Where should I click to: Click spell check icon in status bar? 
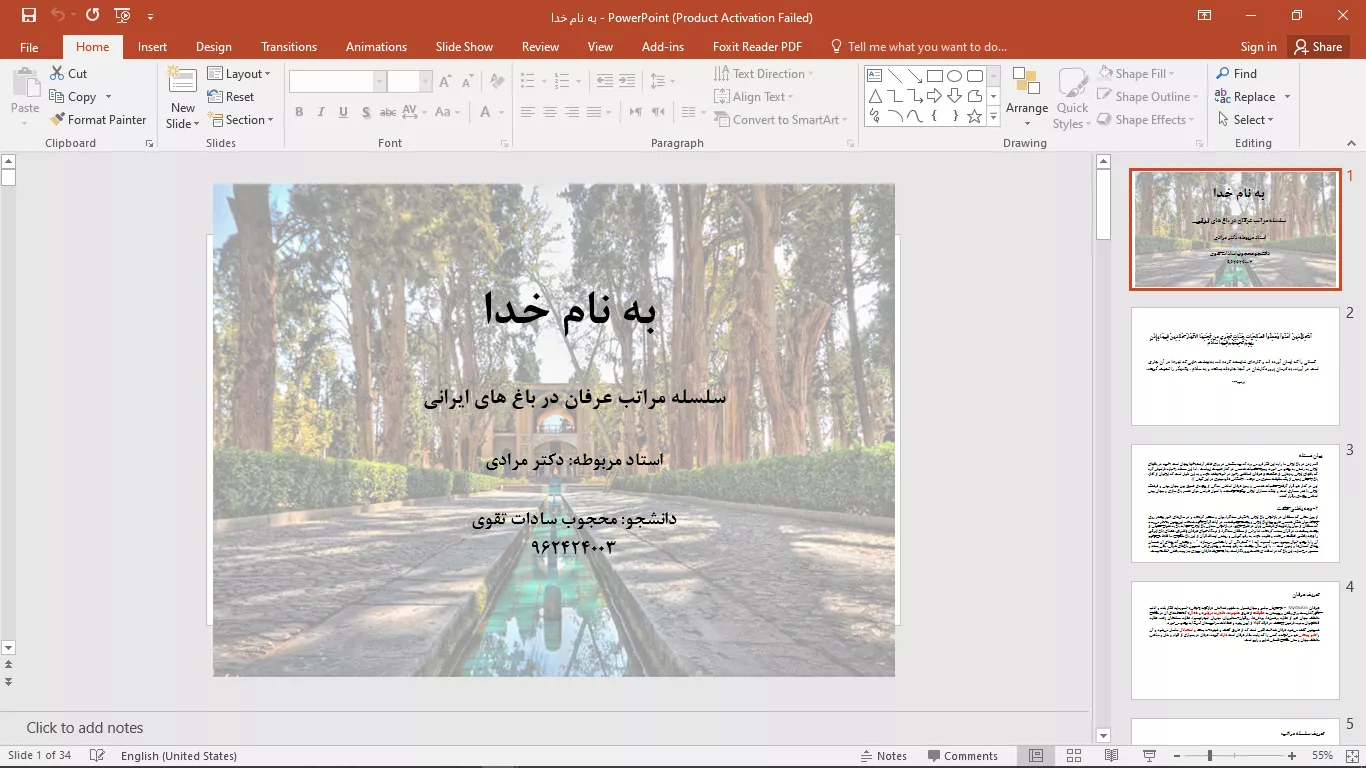(97, 756)
